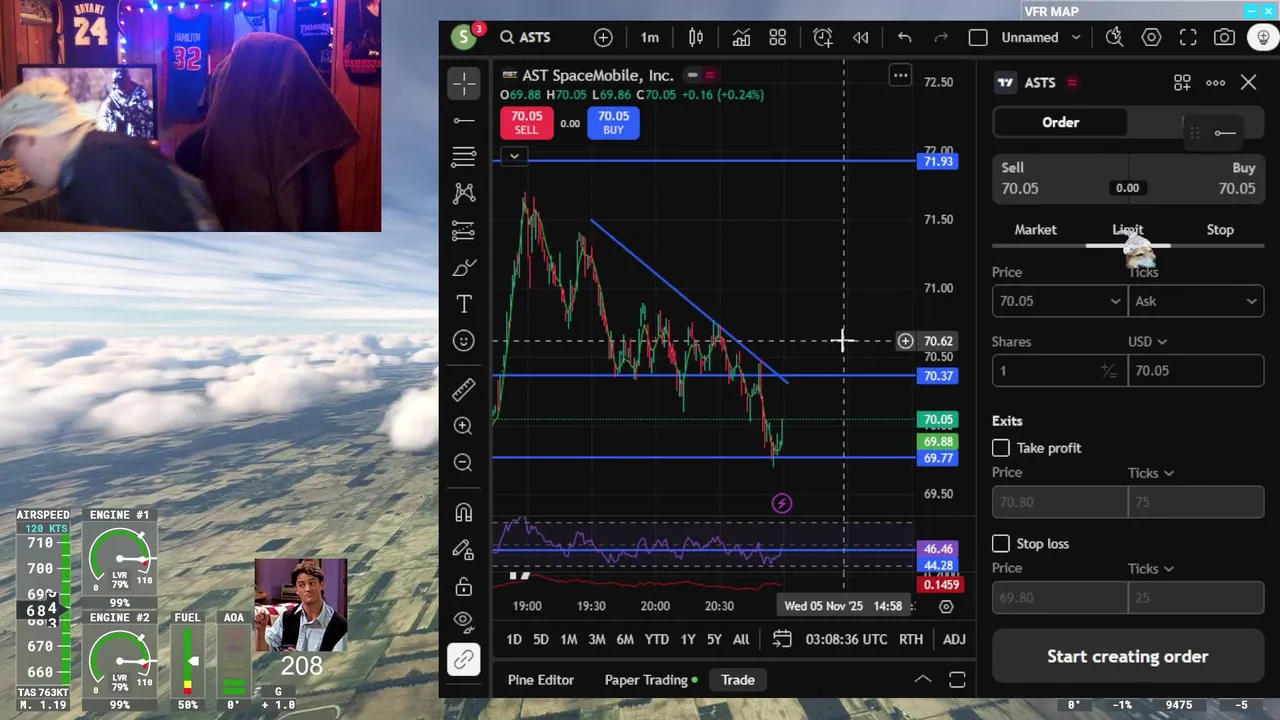Image resolution: width=1280 pixels, height=720 pixels.
Task: Open Stop loss Ticks unit dropdown
Action: (x=1151, y=568)
